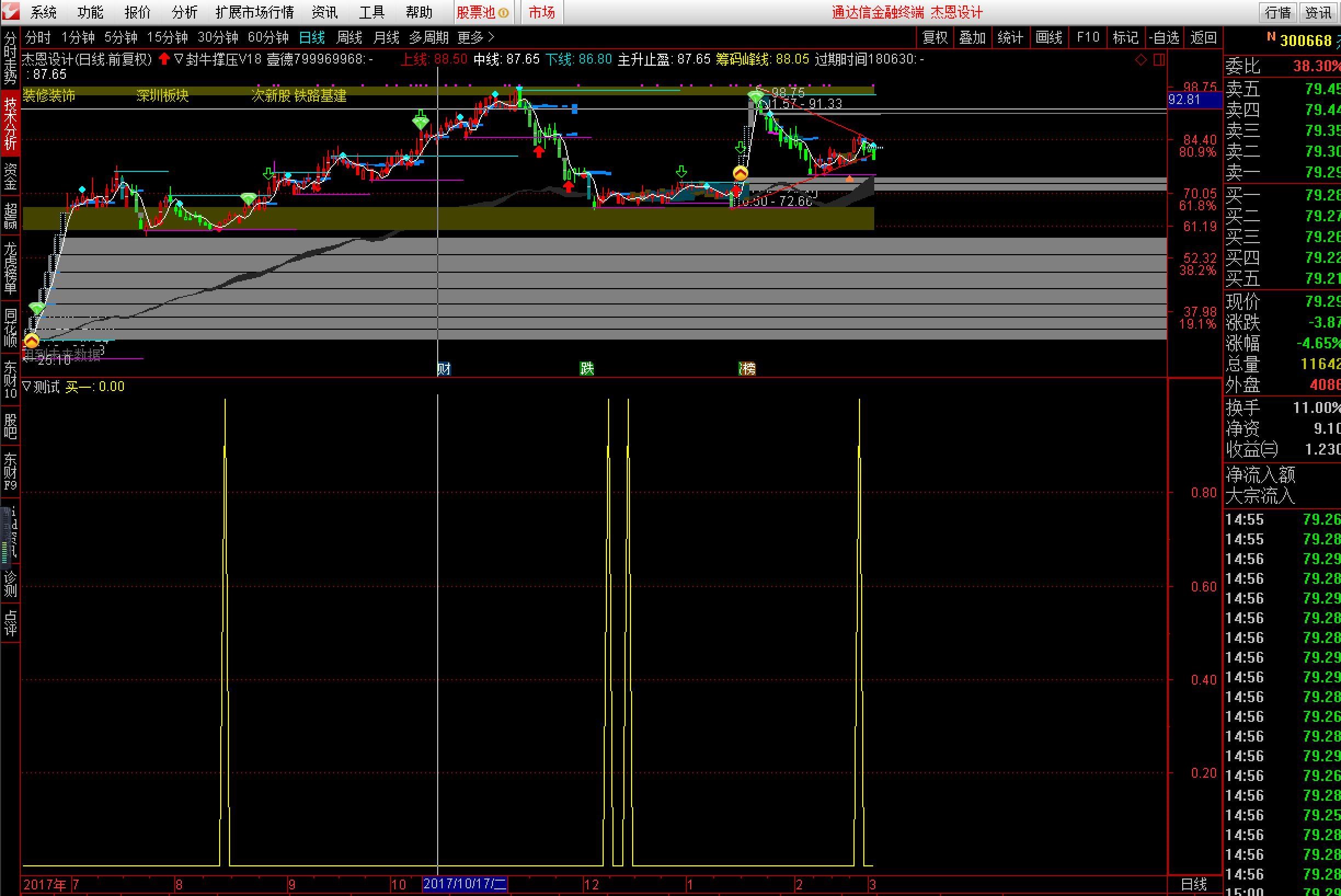The image size is (1341, 896).
Task: Click the 2017/10/17 date marker
Action: click(x=465, y=884)
